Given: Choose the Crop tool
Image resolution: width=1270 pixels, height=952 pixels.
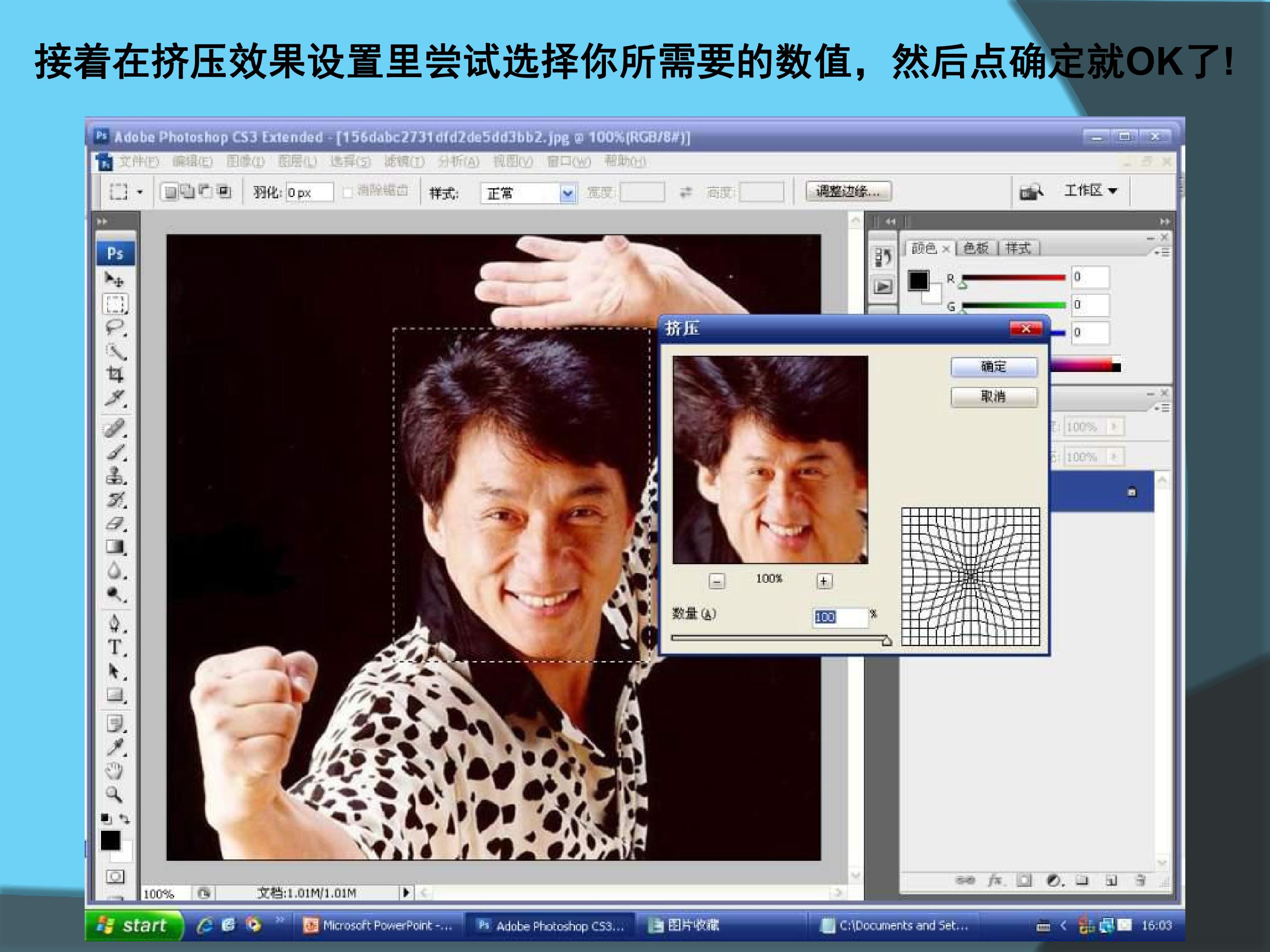Looking at the screenshot, I should click(115, 375).
